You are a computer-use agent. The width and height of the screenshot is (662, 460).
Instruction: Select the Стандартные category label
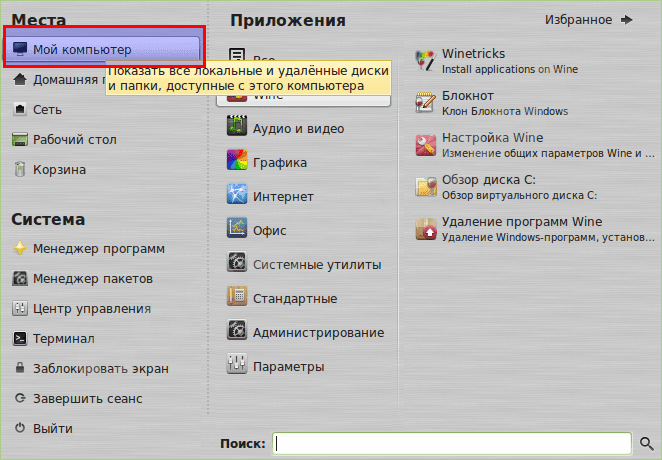[295, 299]
